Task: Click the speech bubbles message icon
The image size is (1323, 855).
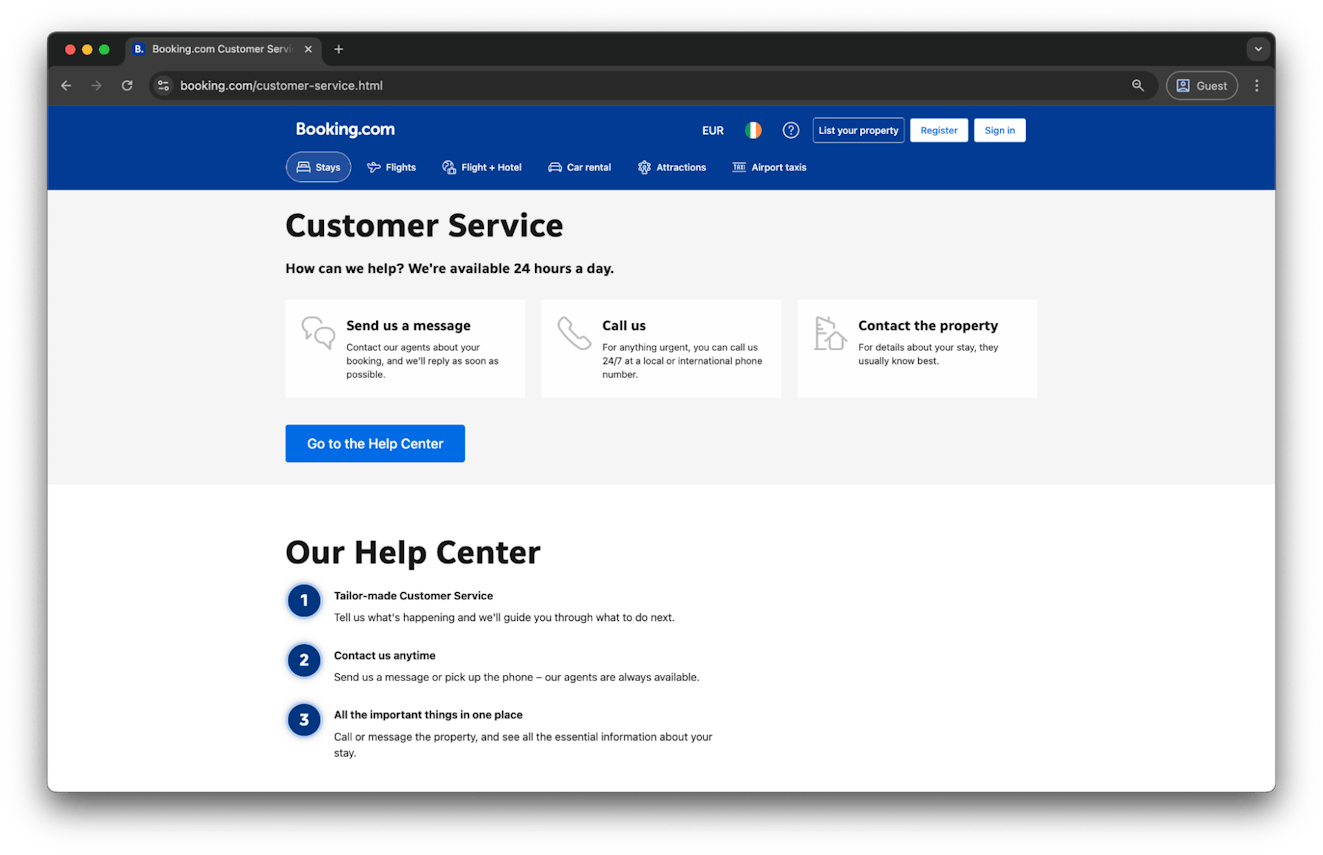Action: tap(319, 332)
